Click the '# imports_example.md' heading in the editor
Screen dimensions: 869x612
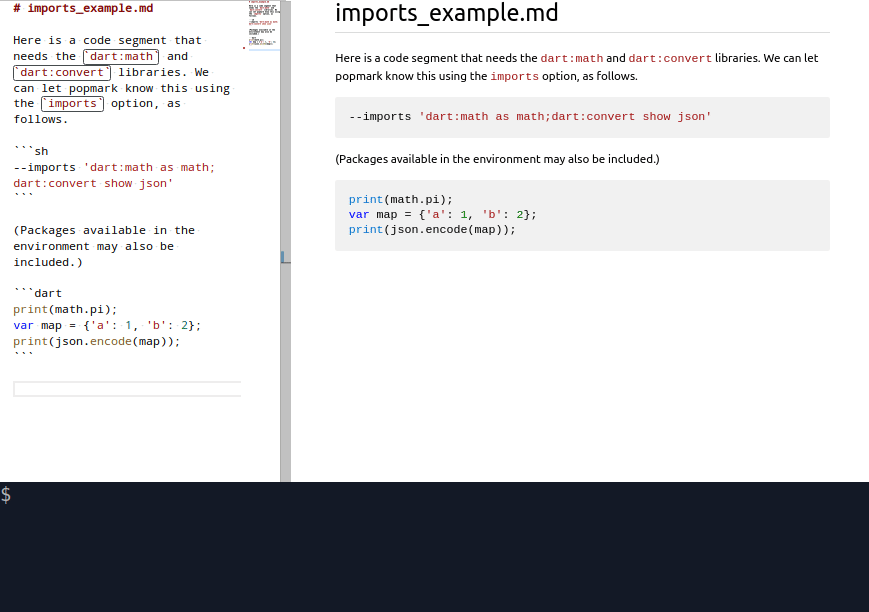tap(83, 8)
